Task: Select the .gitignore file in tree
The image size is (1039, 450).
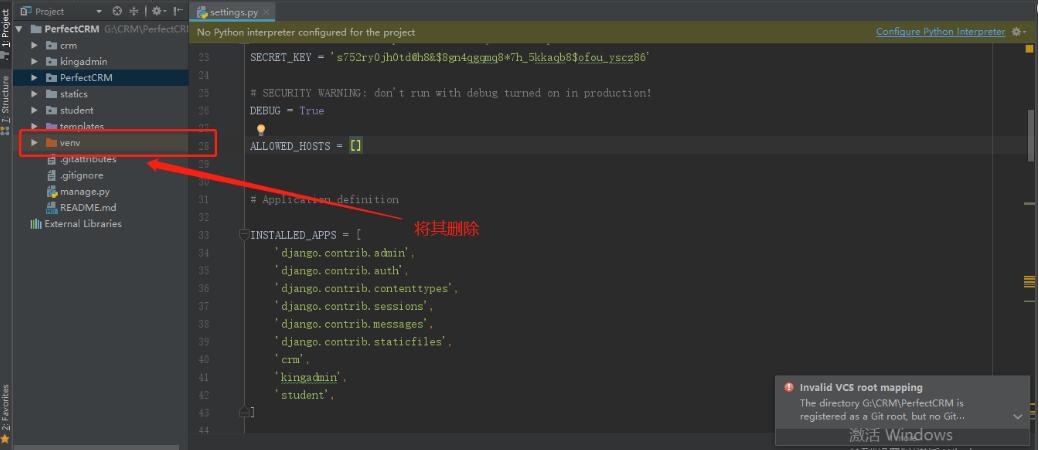Action: coord(81,176)
